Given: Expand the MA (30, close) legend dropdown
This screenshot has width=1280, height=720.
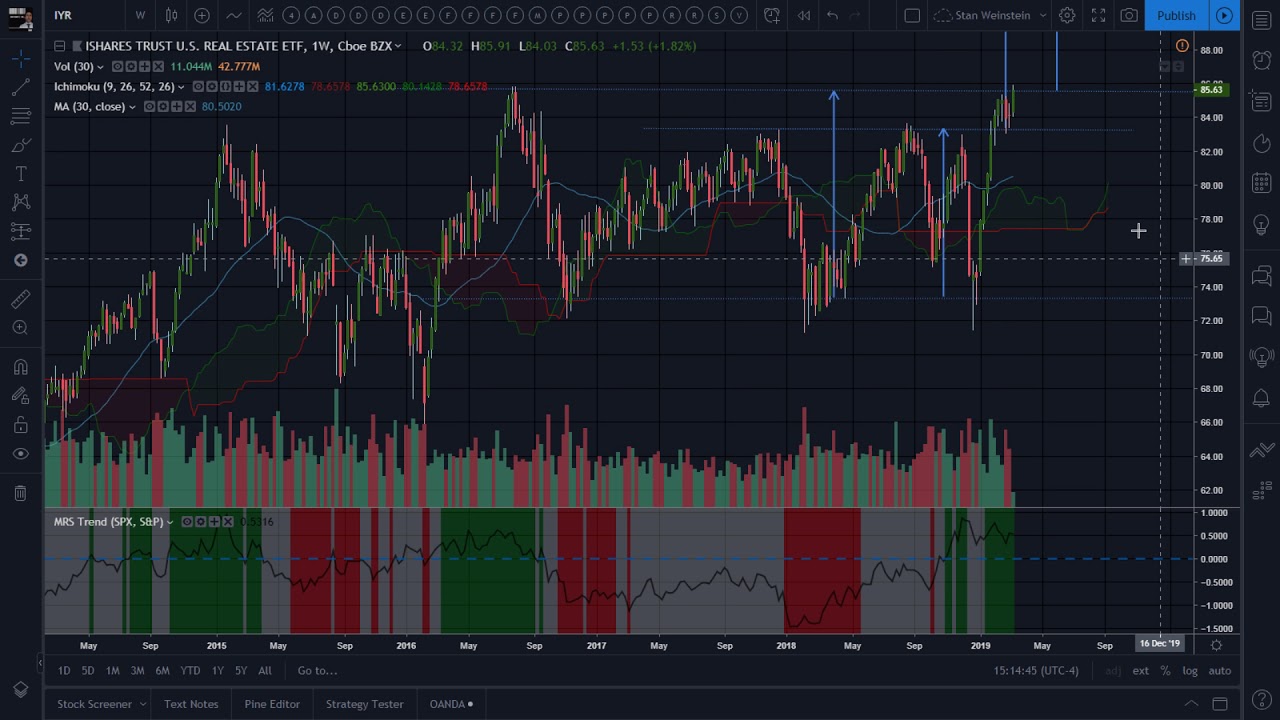Looking at the screenshot, I should pos(132,107).
